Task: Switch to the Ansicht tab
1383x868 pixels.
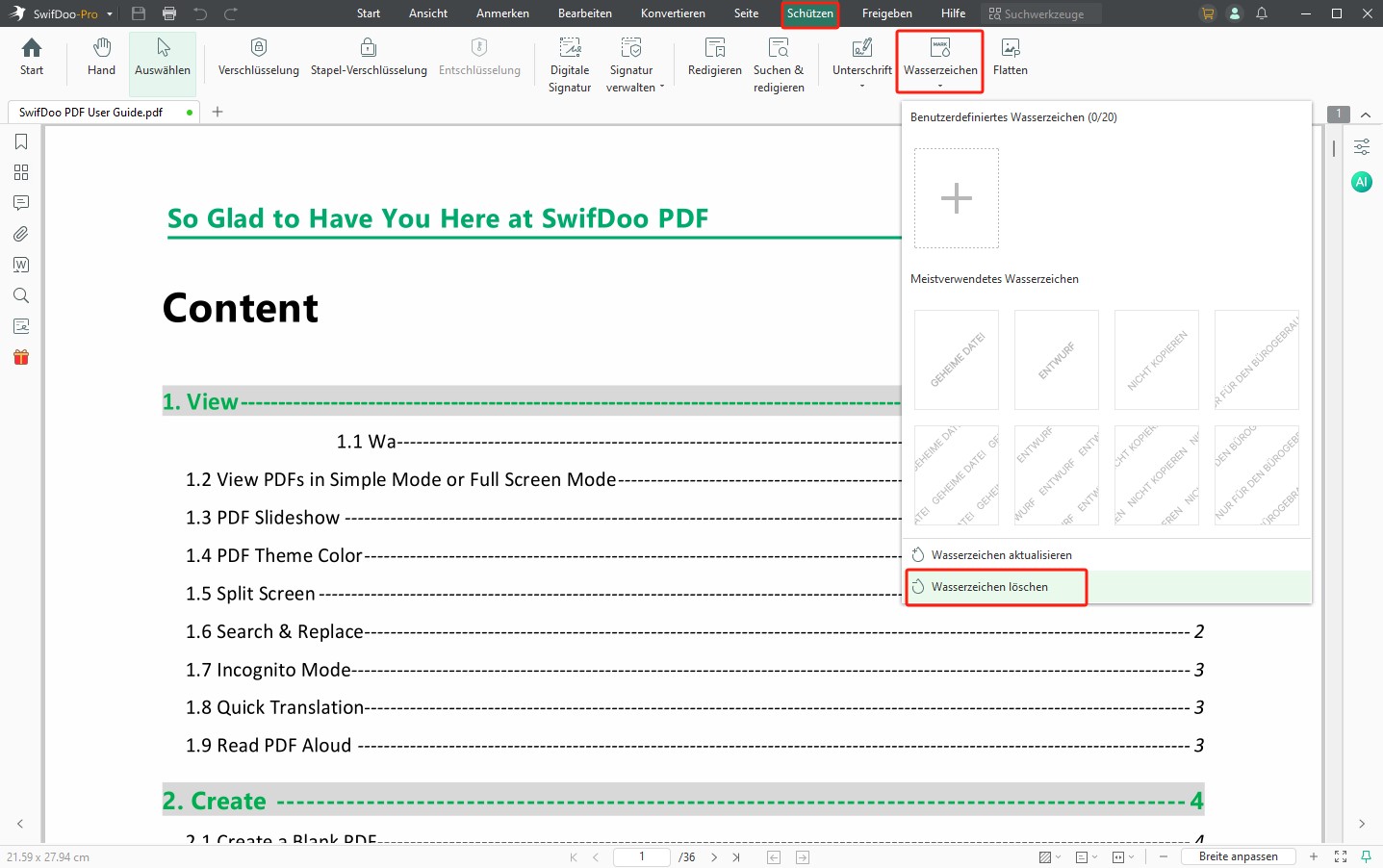Action: point(428,13)
